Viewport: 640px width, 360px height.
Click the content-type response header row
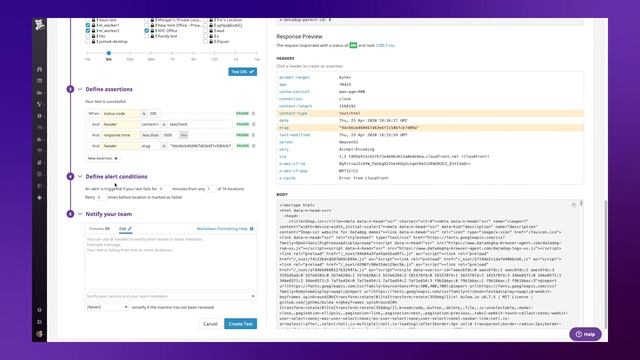pyautogui.click(x=430, y=113)
